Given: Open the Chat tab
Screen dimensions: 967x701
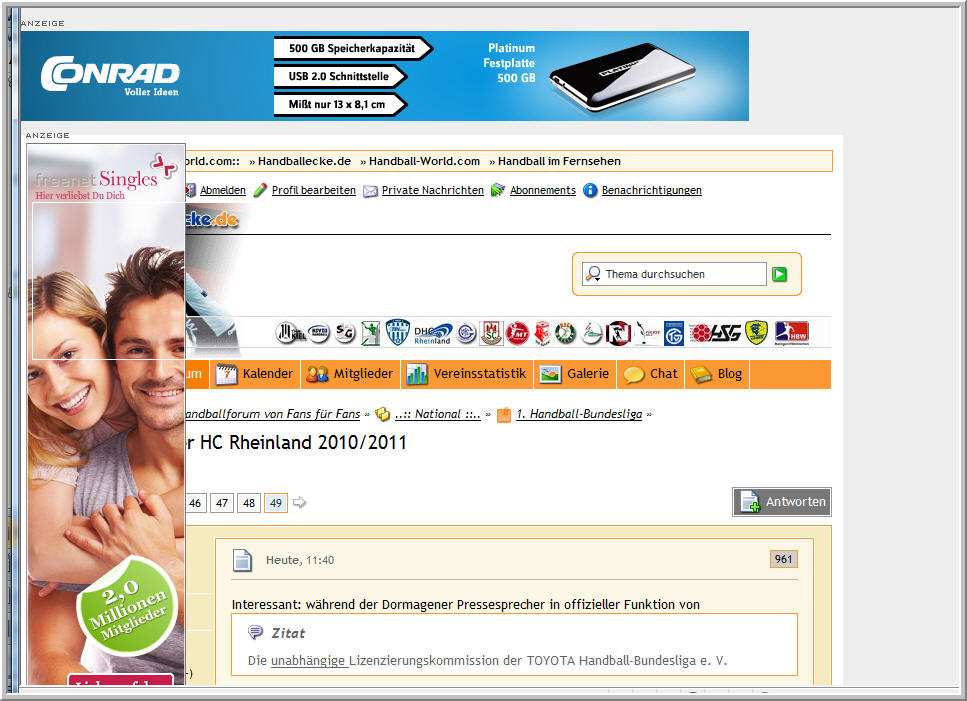Looking at the screenshot, I should coord(651,374).
